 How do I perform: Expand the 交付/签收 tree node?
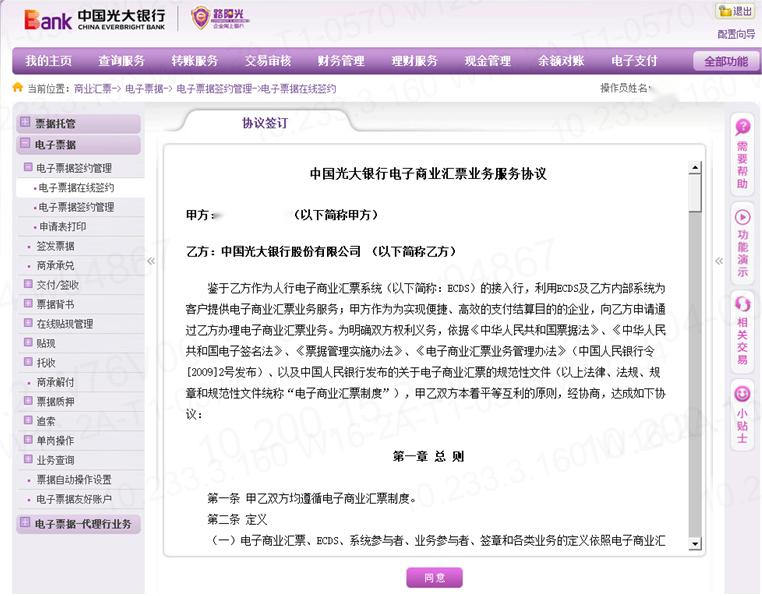pyautogui.click(x=28, y=284)
